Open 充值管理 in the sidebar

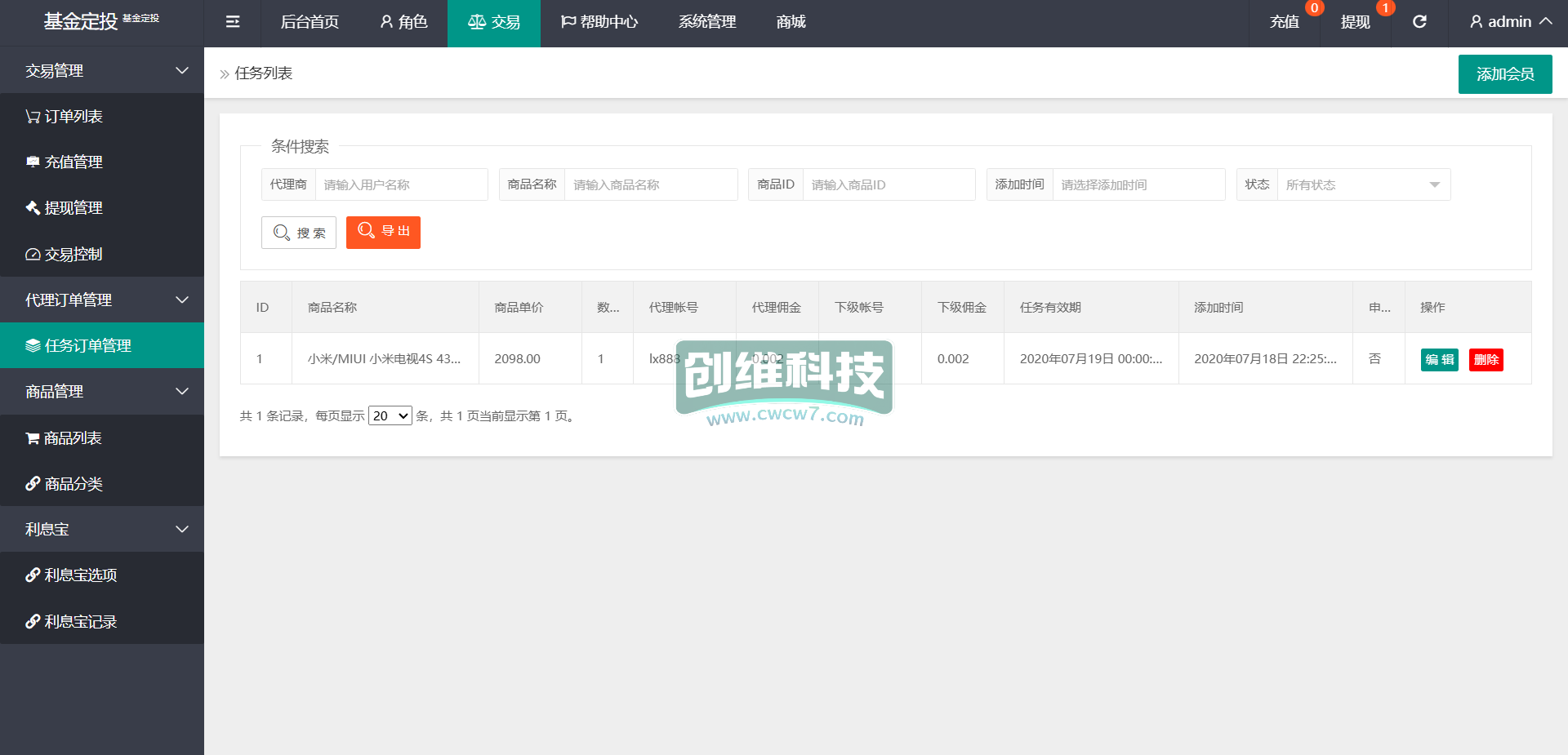65,162
